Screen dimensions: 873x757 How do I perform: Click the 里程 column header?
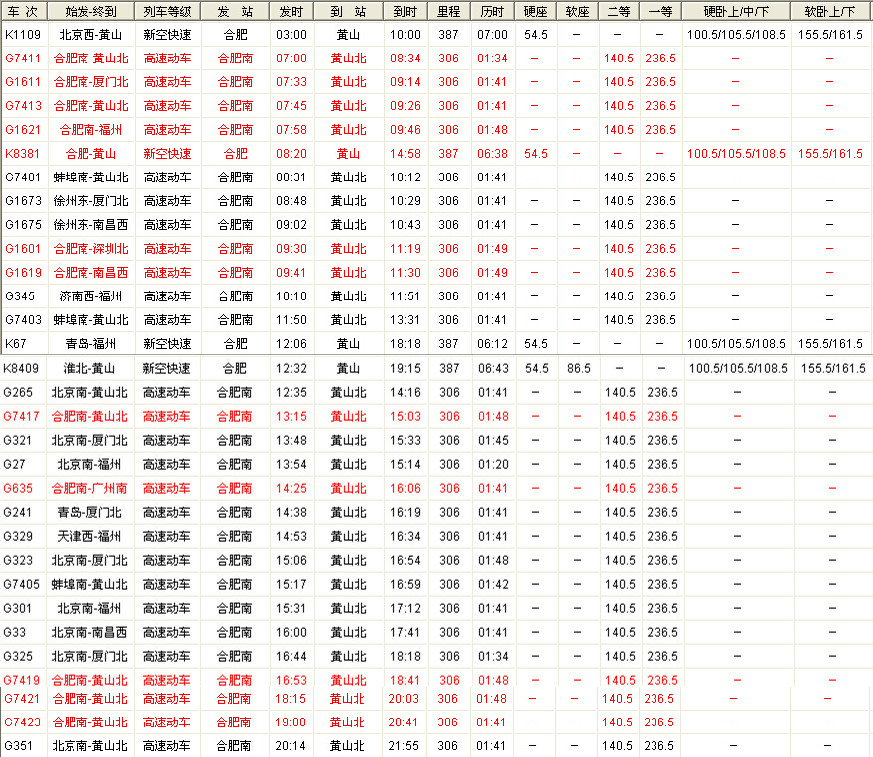point(448,11)
